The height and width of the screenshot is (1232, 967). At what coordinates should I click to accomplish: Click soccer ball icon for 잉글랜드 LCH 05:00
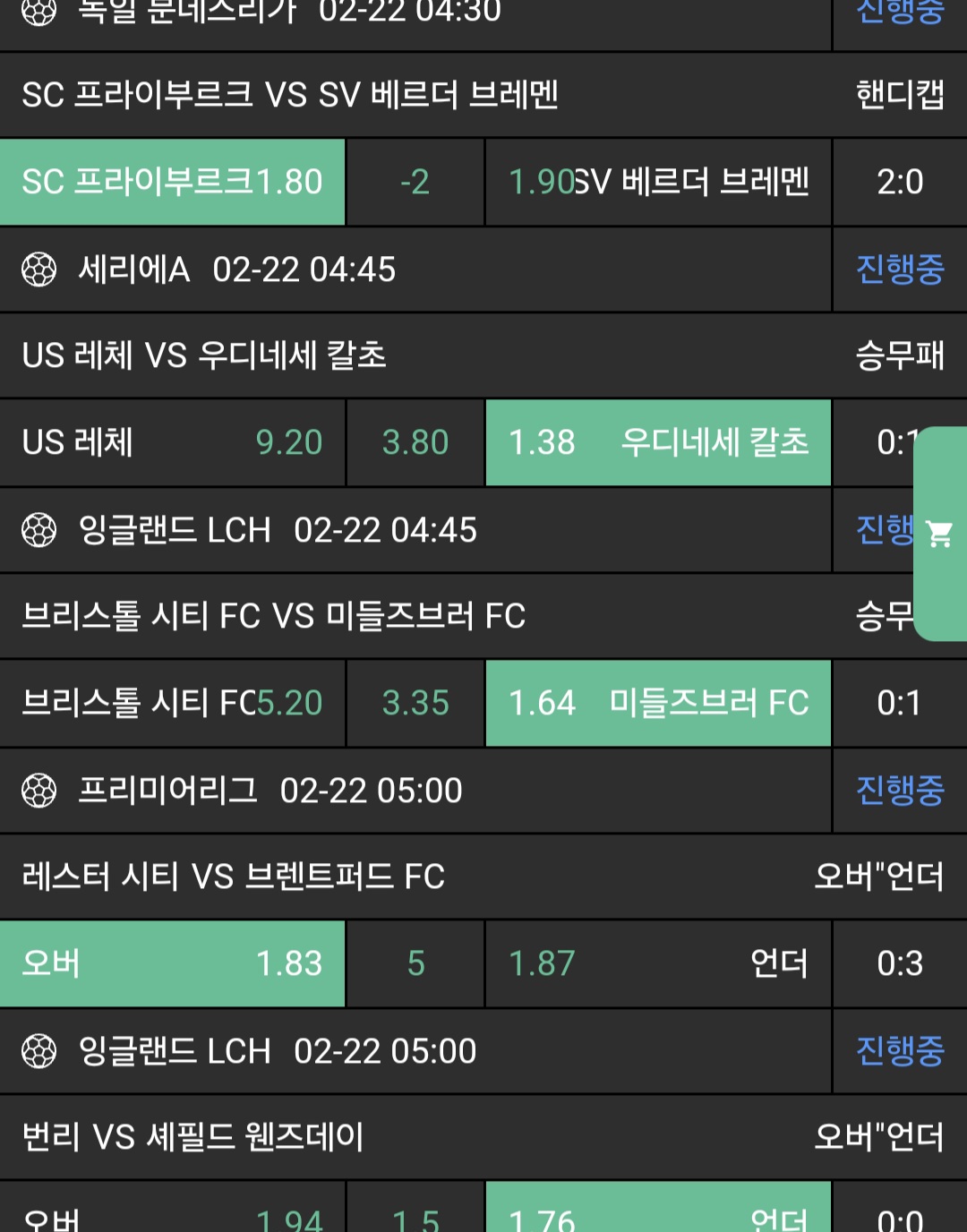pyautogui.click(x=39, y=1051)
